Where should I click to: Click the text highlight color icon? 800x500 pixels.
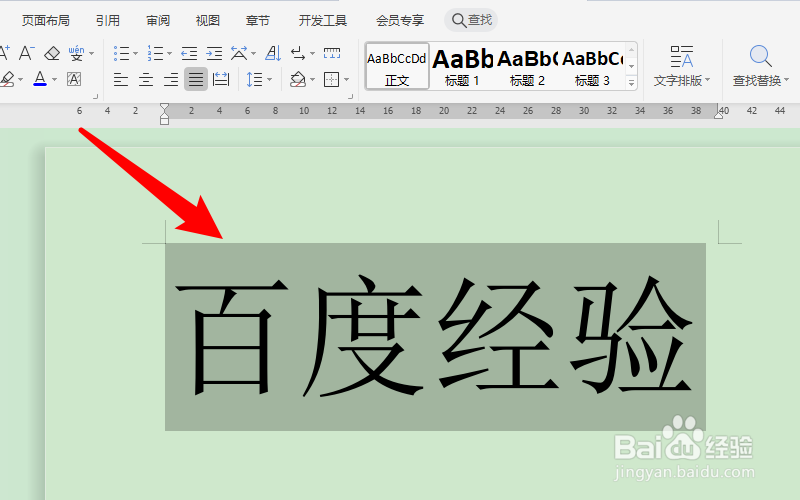coord(7,79)
